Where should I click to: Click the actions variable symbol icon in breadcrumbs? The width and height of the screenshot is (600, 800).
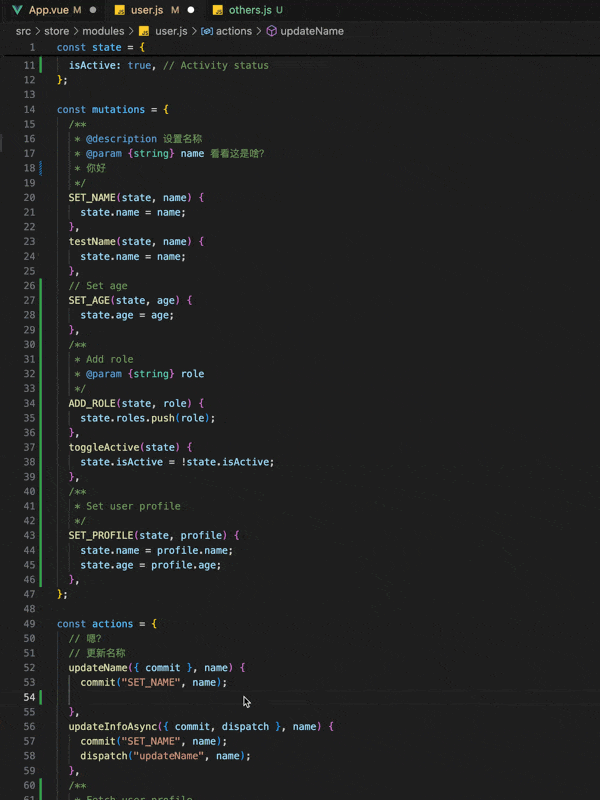click(207, 31)
